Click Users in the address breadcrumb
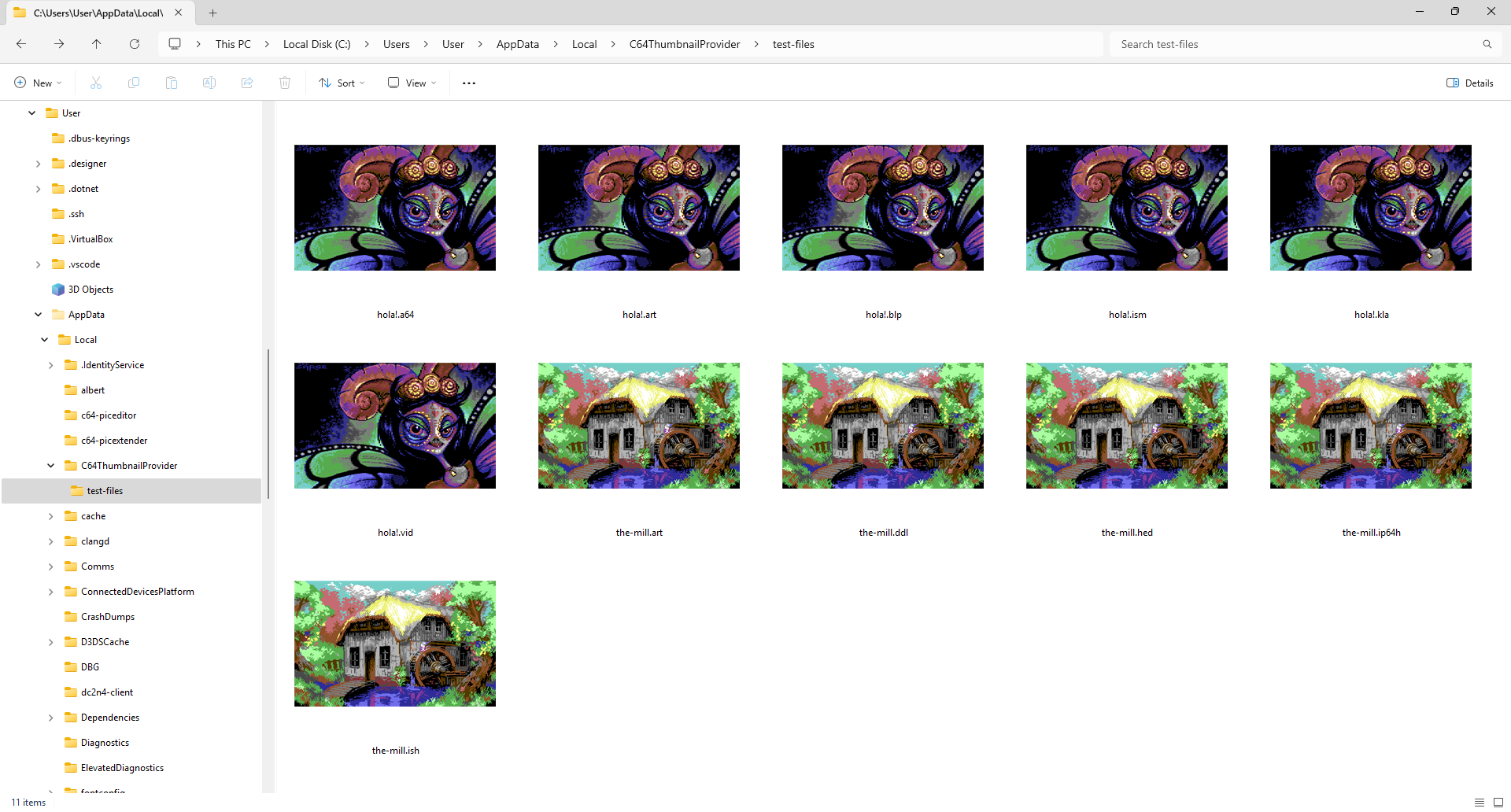Image resolution: width=1511 pixels, height=812 pixels. (396, 44)
